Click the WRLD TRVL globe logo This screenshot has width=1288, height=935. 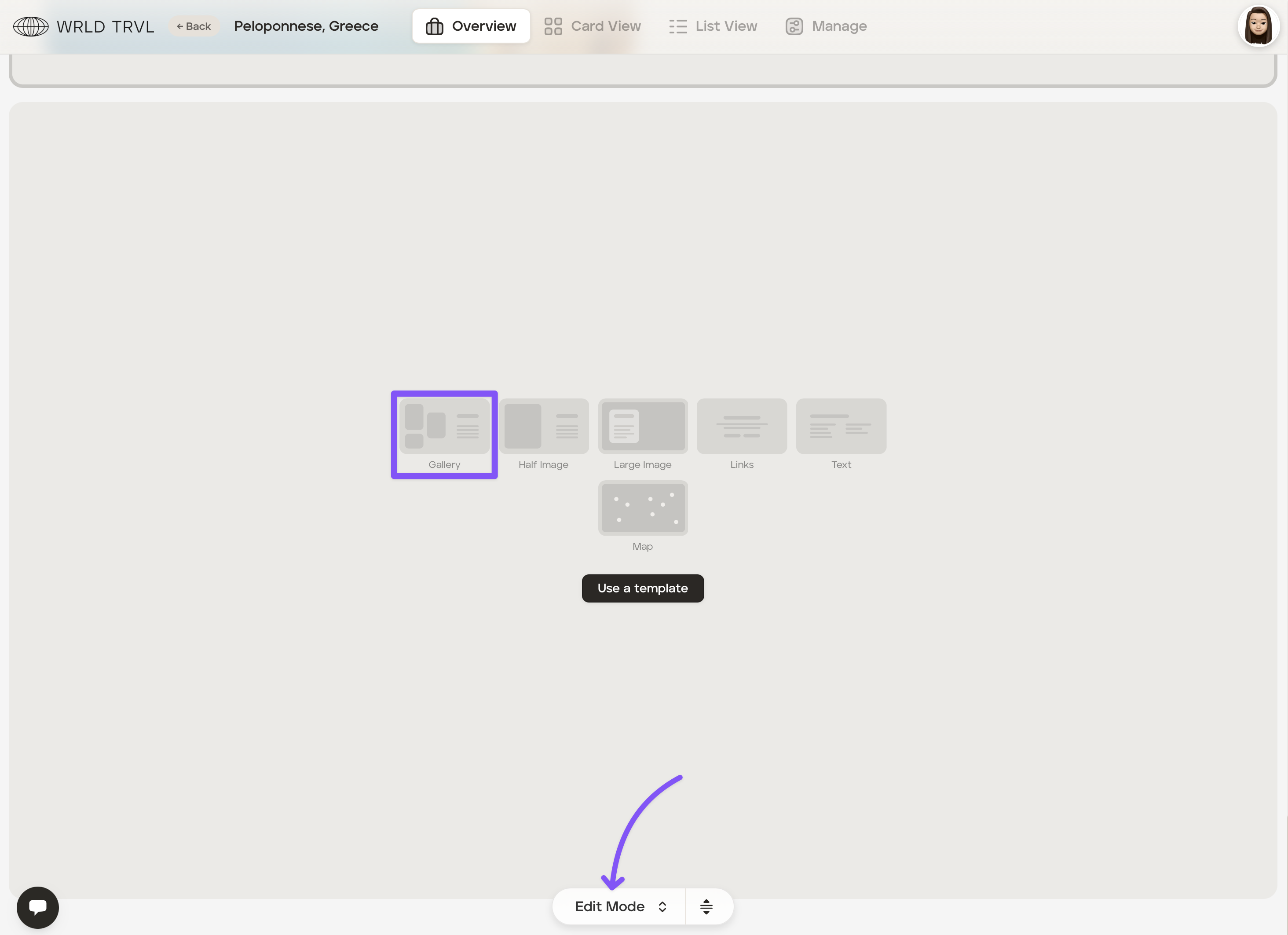(31, 27)
